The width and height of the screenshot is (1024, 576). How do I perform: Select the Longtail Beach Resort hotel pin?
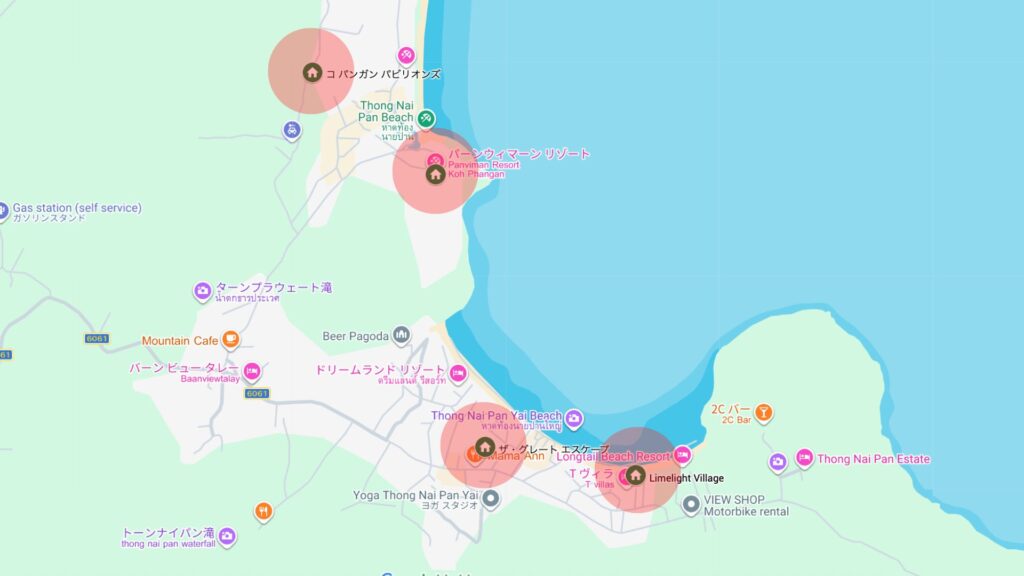tap(682, 455)
